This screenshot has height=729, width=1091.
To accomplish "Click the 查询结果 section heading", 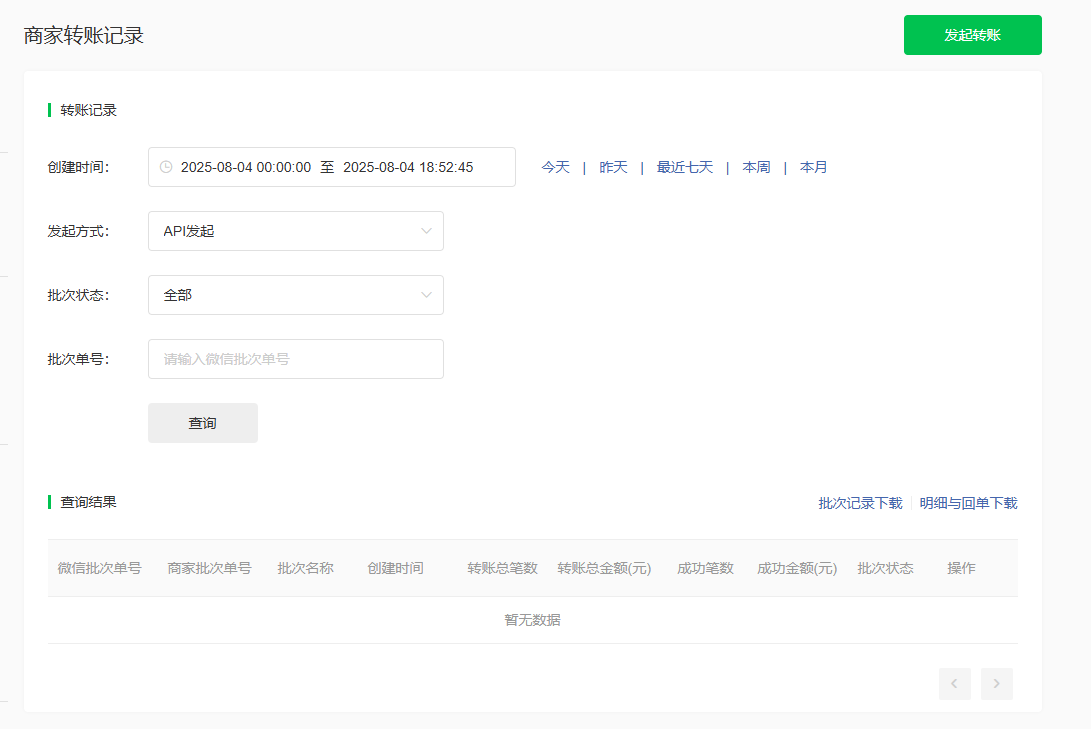I will 88,502.
